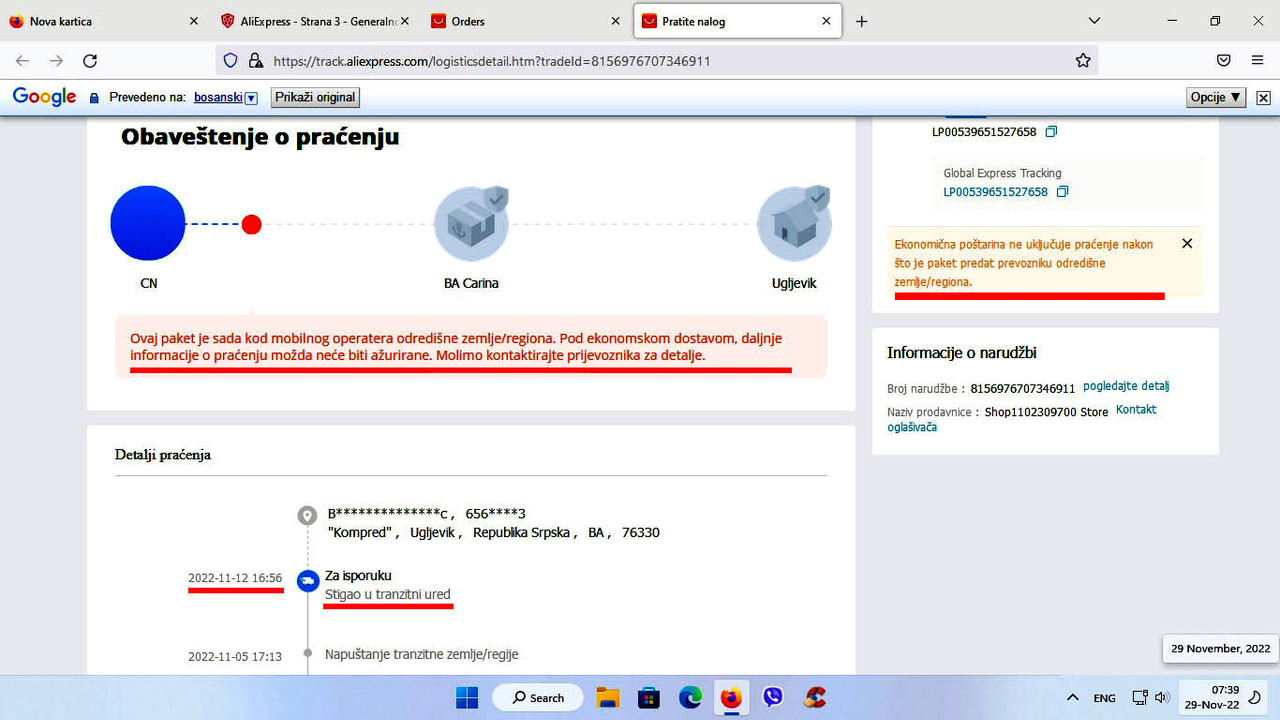Image resolution: width=1280 pixels, height=720 pixels.
Task: Close the Nova kartica tab
Action: pyautogui.click(x=194, y=21)
